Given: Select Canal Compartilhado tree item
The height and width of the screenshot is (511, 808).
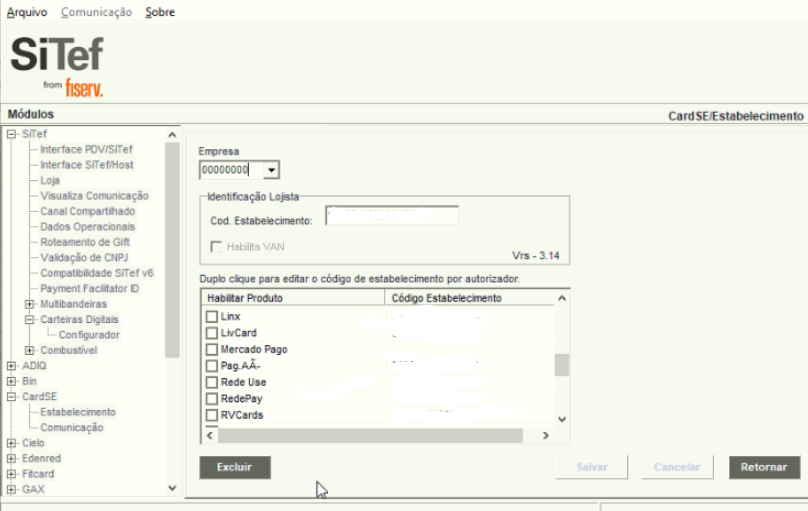Looking at the screenshot, I should point(88,211).
